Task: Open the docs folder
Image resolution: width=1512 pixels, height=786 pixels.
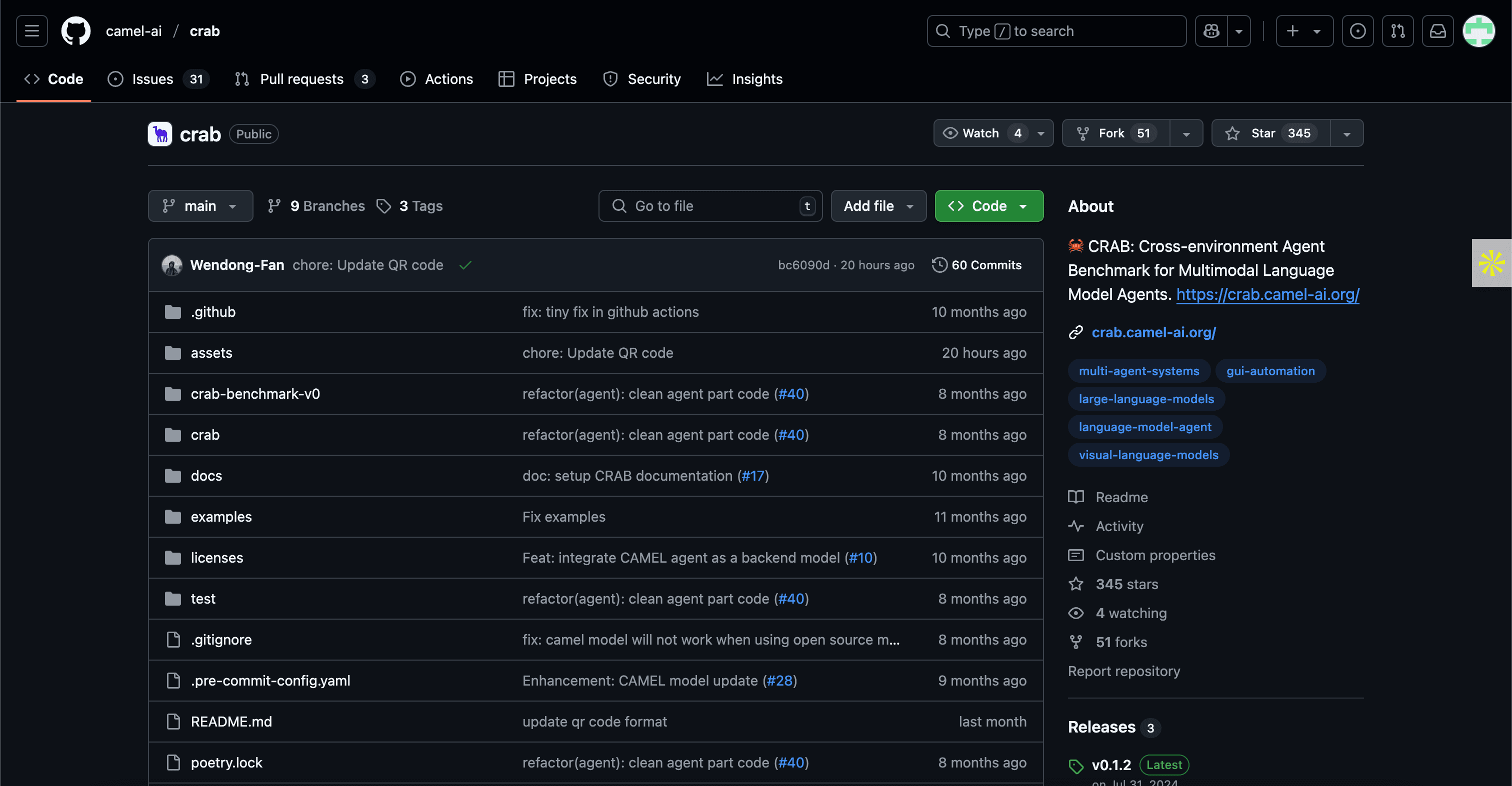Action: 206,476
